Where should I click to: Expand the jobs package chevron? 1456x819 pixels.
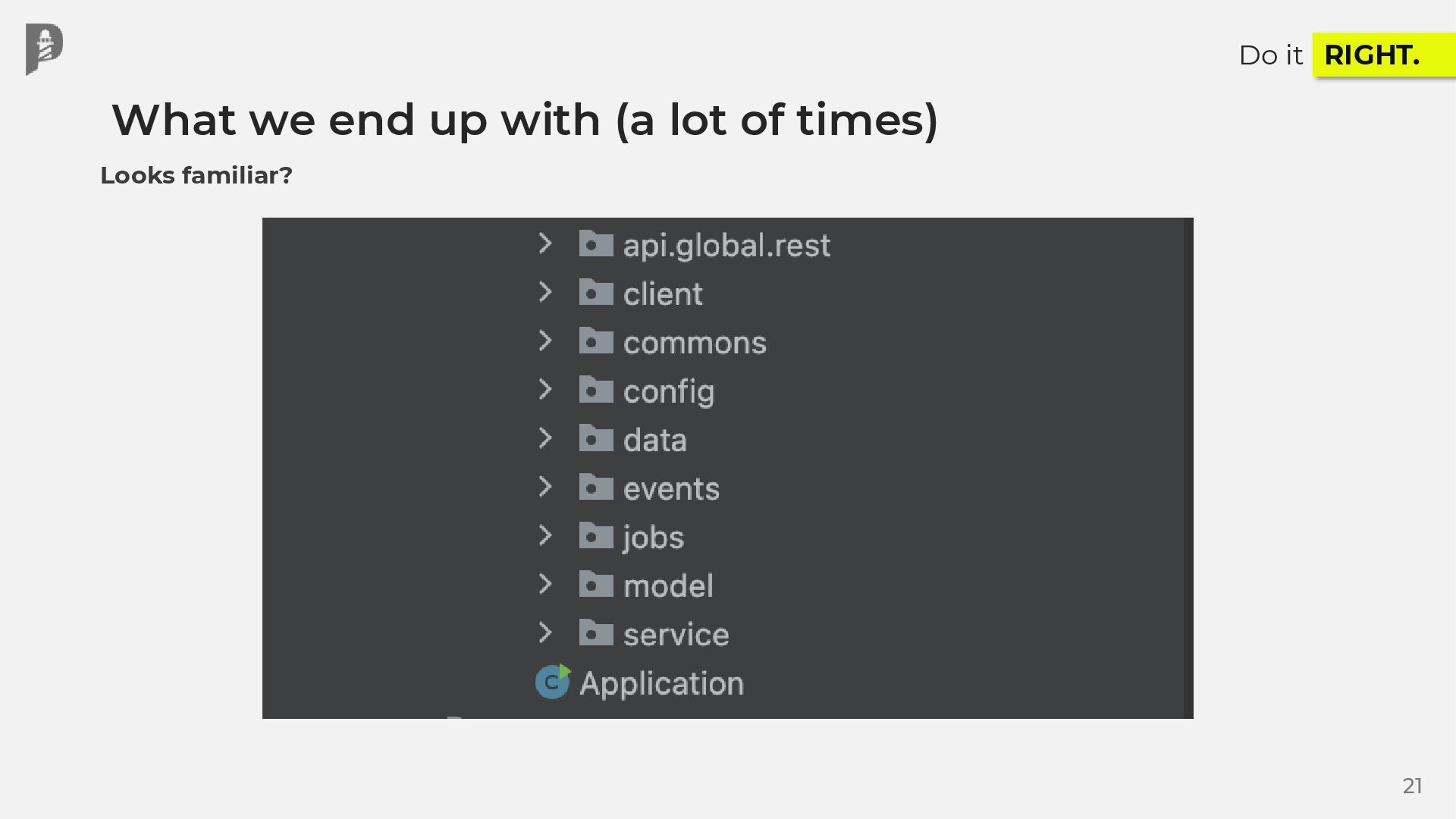coord(544,535)
